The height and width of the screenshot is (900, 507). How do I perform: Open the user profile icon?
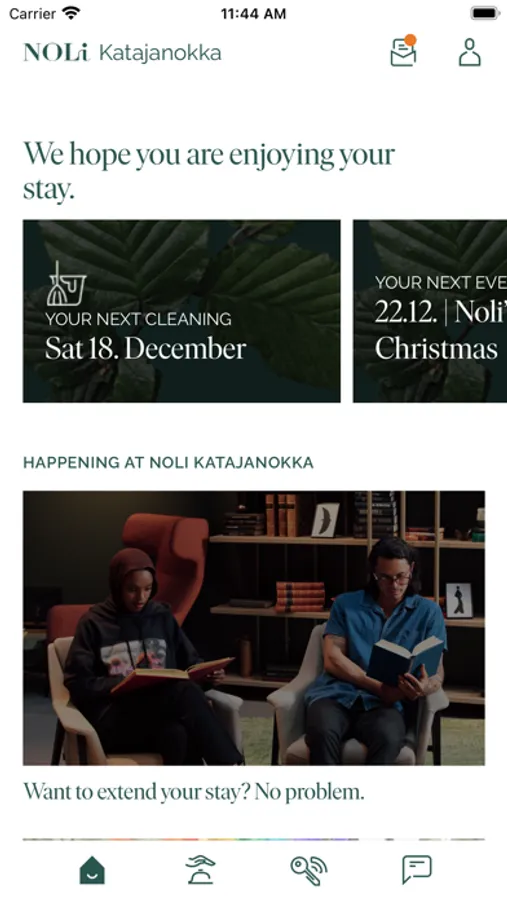(469, 52)
